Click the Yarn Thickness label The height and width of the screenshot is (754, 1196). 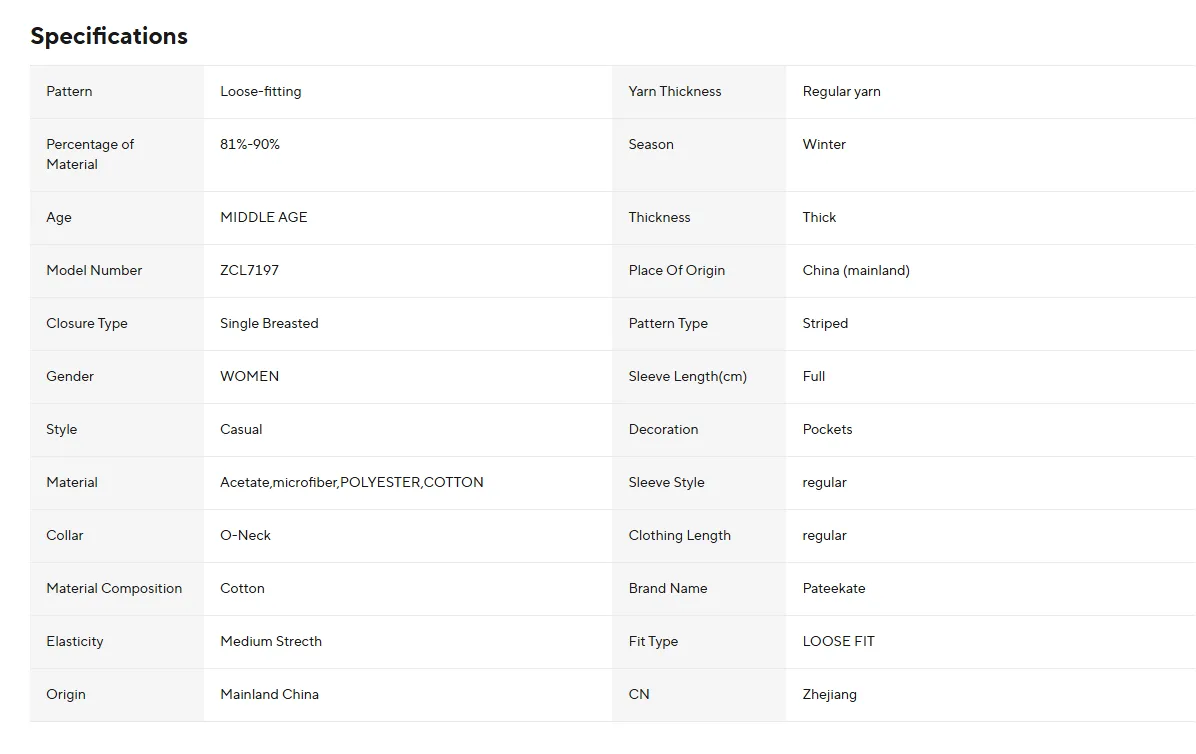coord(674,91)
